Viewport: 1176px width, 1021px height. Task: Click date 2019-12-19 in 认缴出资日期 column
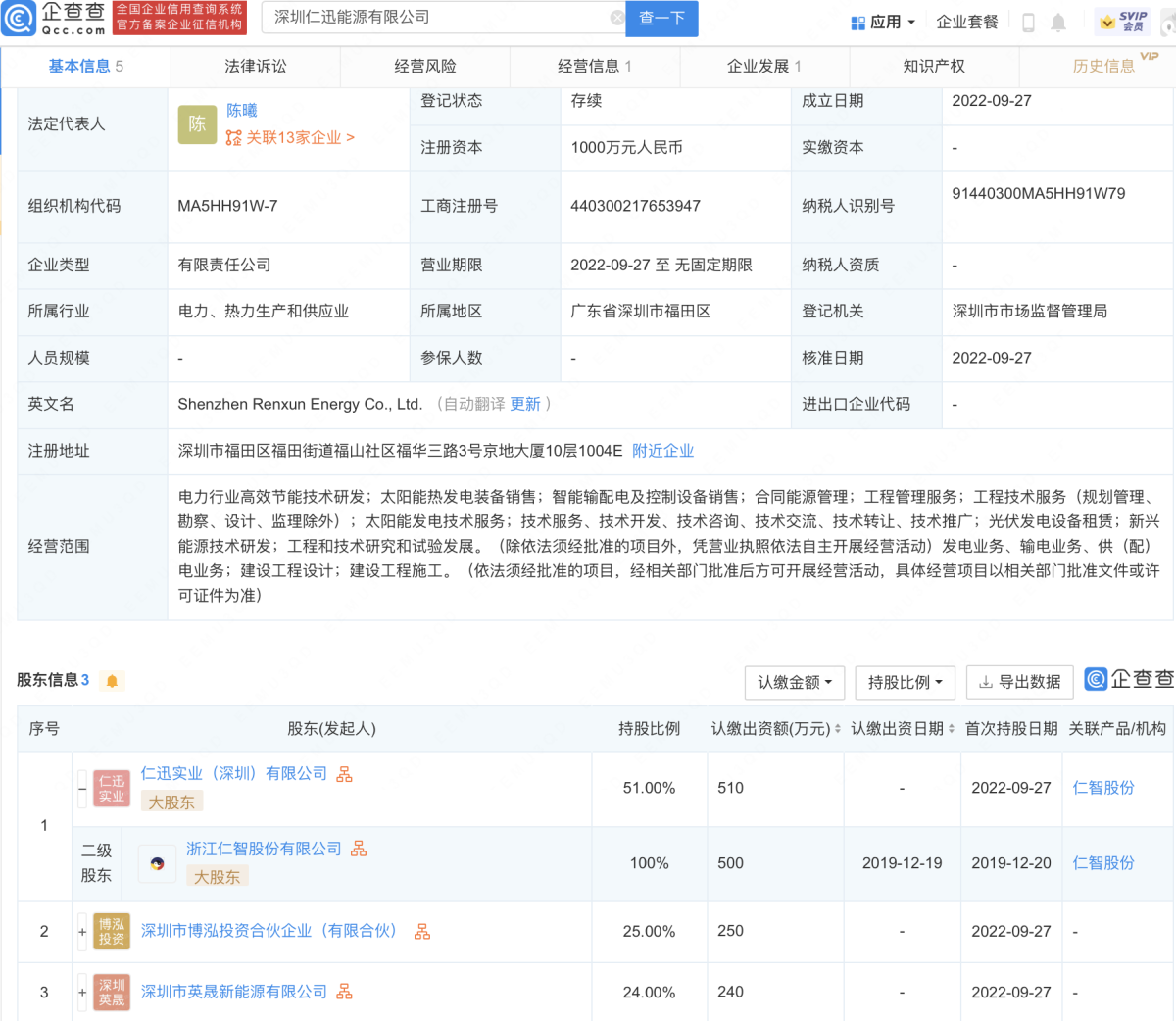click(x=902, y=863)
